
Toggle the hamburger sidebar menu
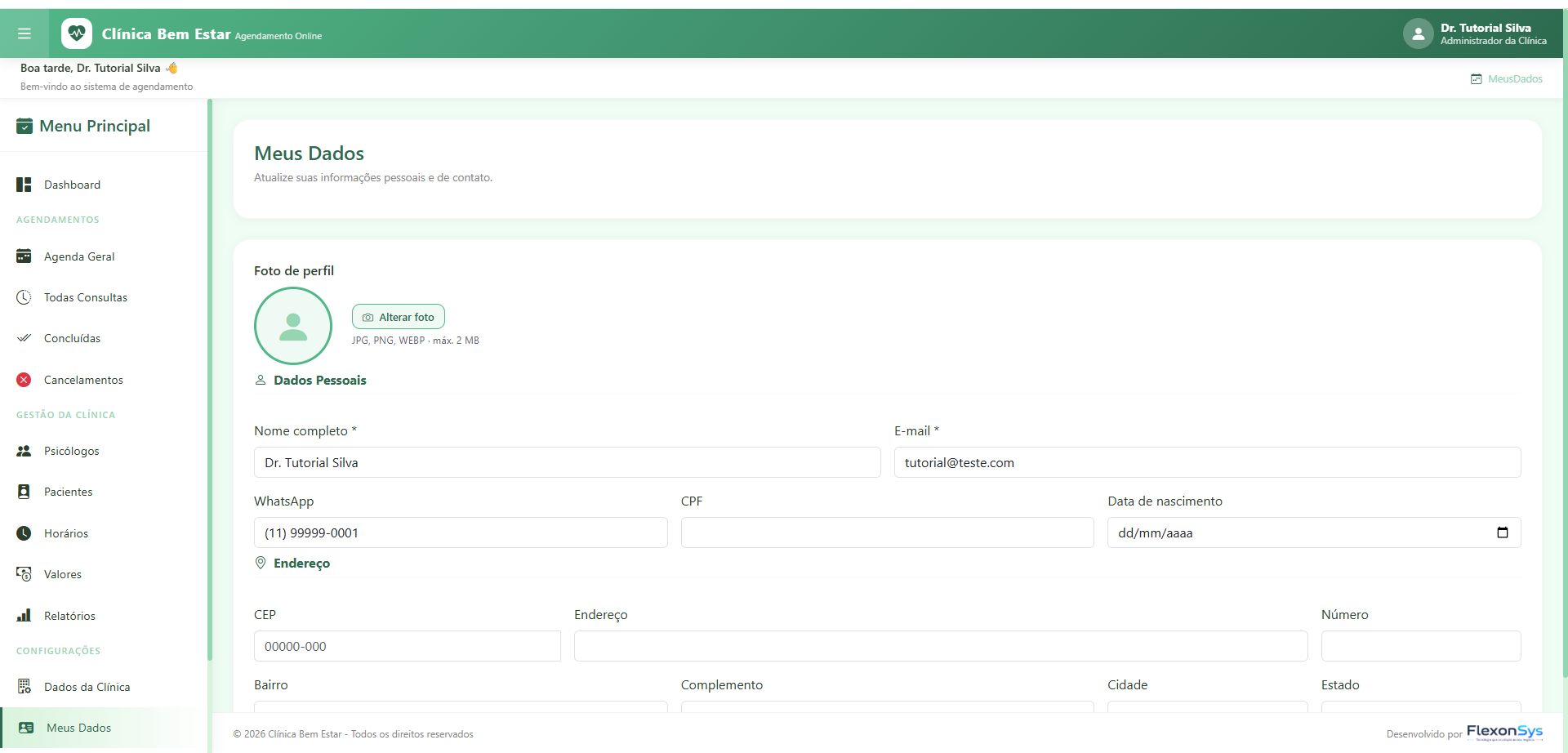[24, 33]
